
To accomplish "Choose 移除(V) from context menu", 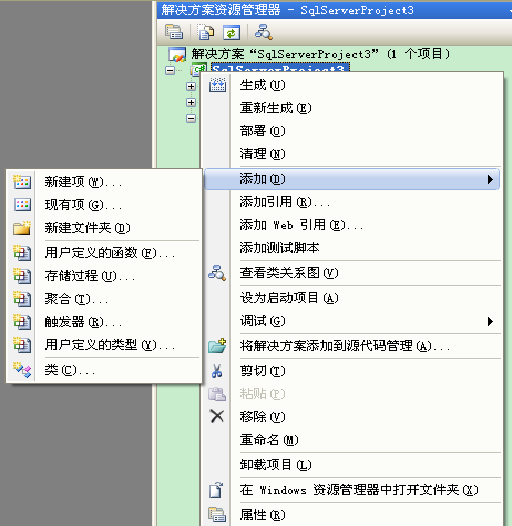I will (352, 417).
